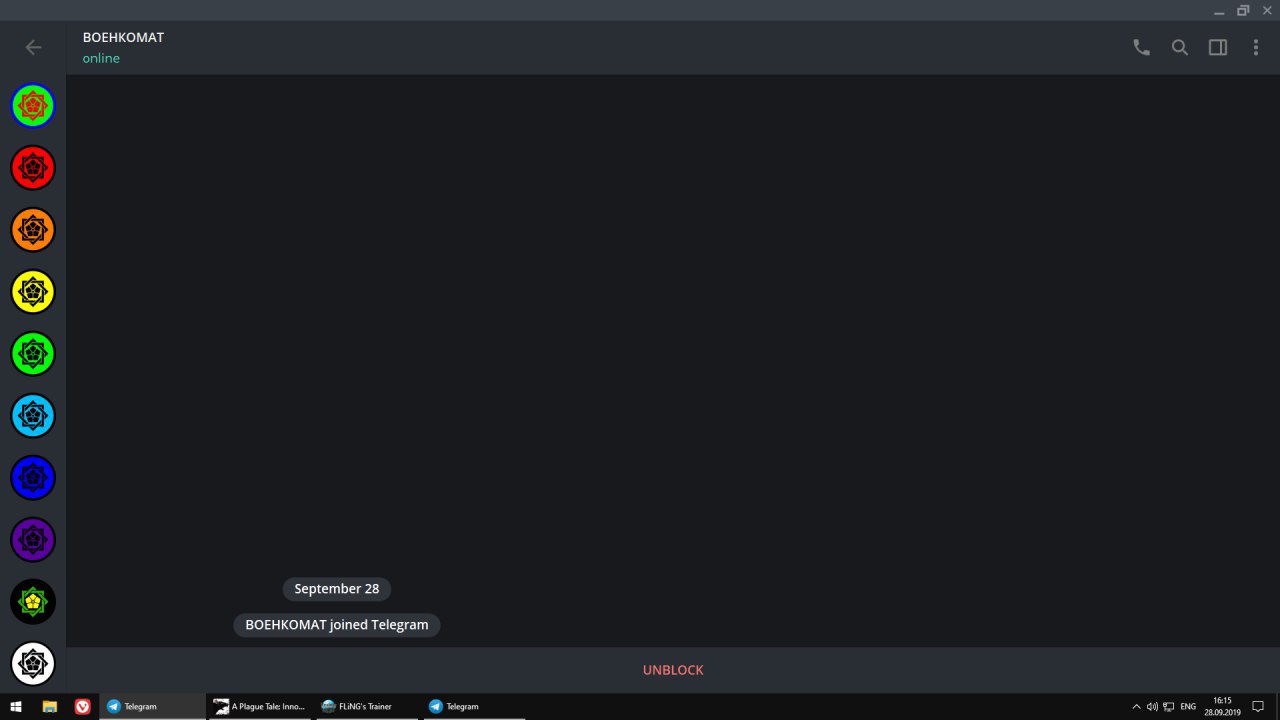Viewport: 1280px width, 720px height.
Task: Click UNBLOCK to unblock this user
Action: click(x=673, y=670)
